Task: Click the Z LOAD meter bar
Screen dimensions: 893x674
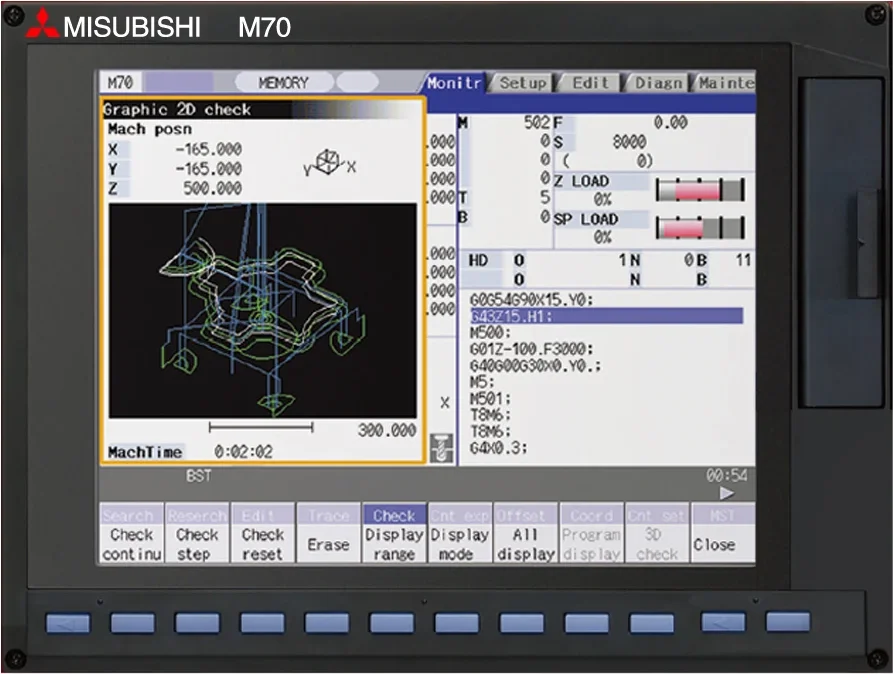Action: coord(700,190)
